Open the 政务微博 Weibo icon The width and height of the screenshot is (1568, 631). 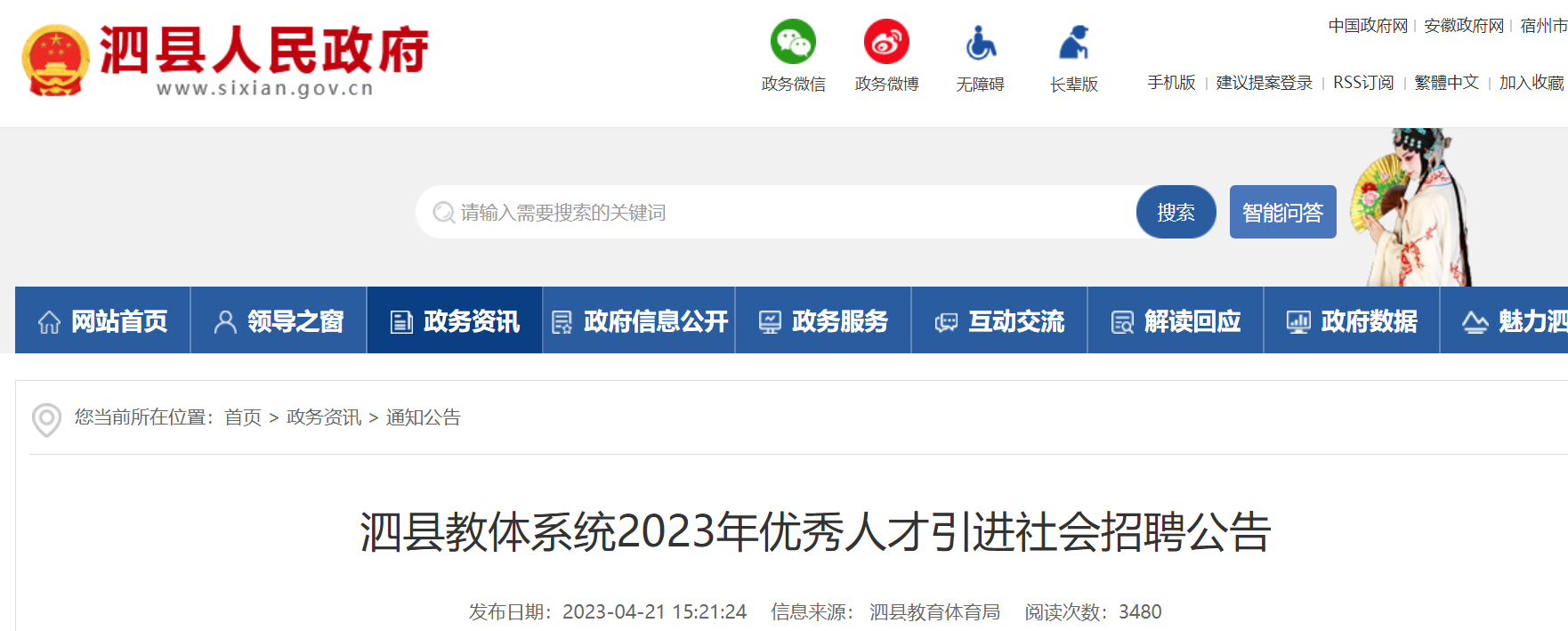[886, 42]
